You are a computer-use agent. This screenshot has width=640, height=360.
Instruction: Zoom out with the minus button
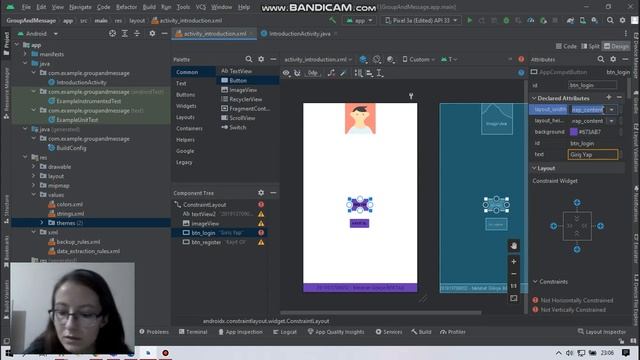tap(513, 273)
